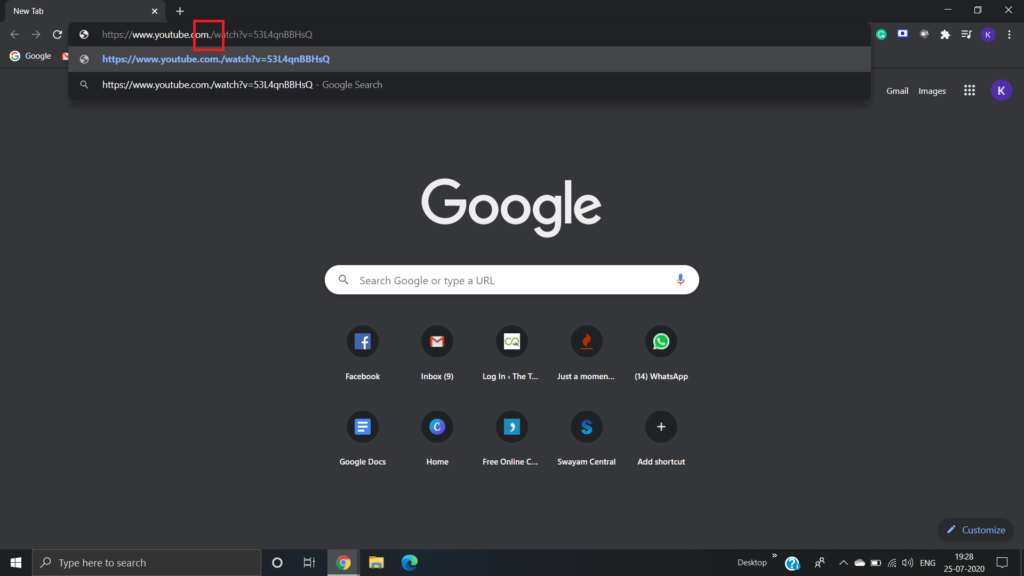Open the Action Center notification icon
The height and width of the screenshot is (576, 1024).
pyautogui.click(x=1002, y=562)
